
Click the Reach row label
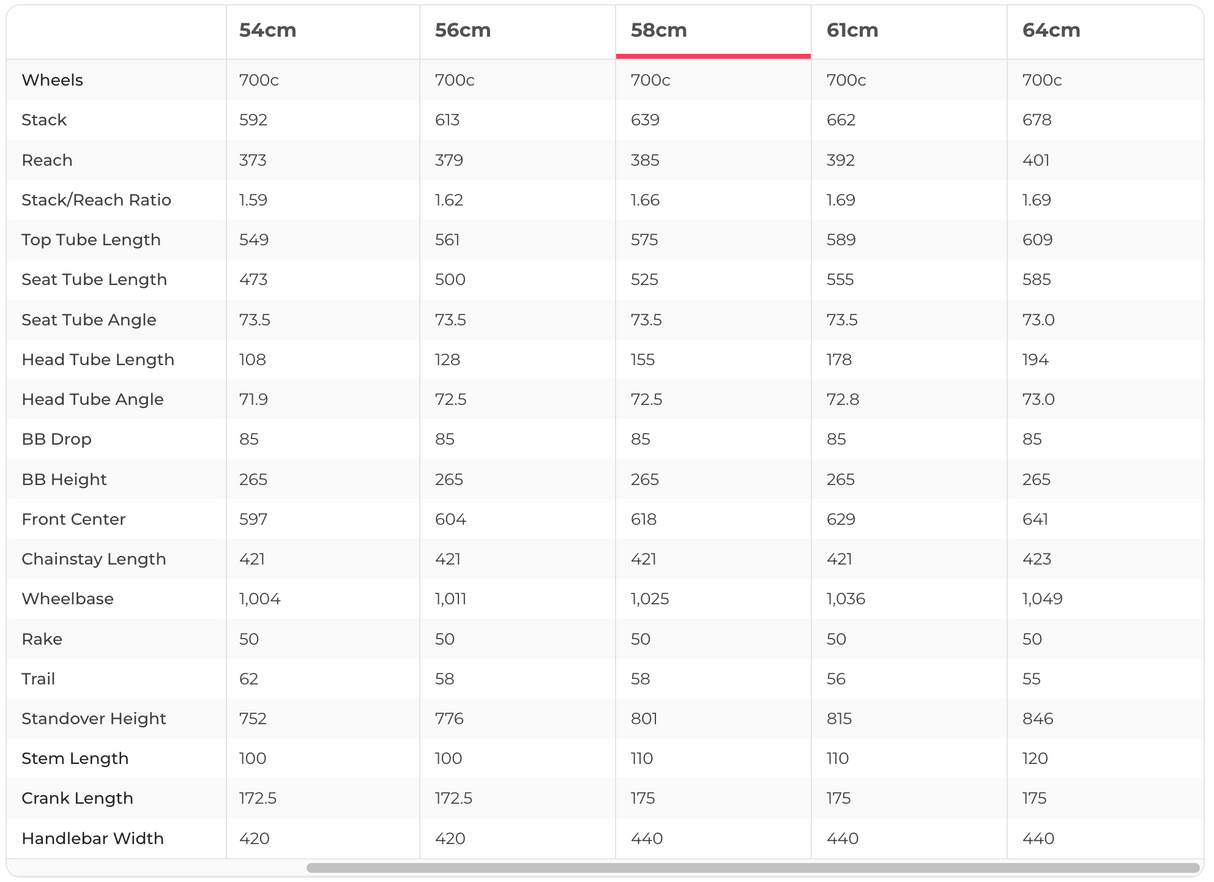point(47,160)
